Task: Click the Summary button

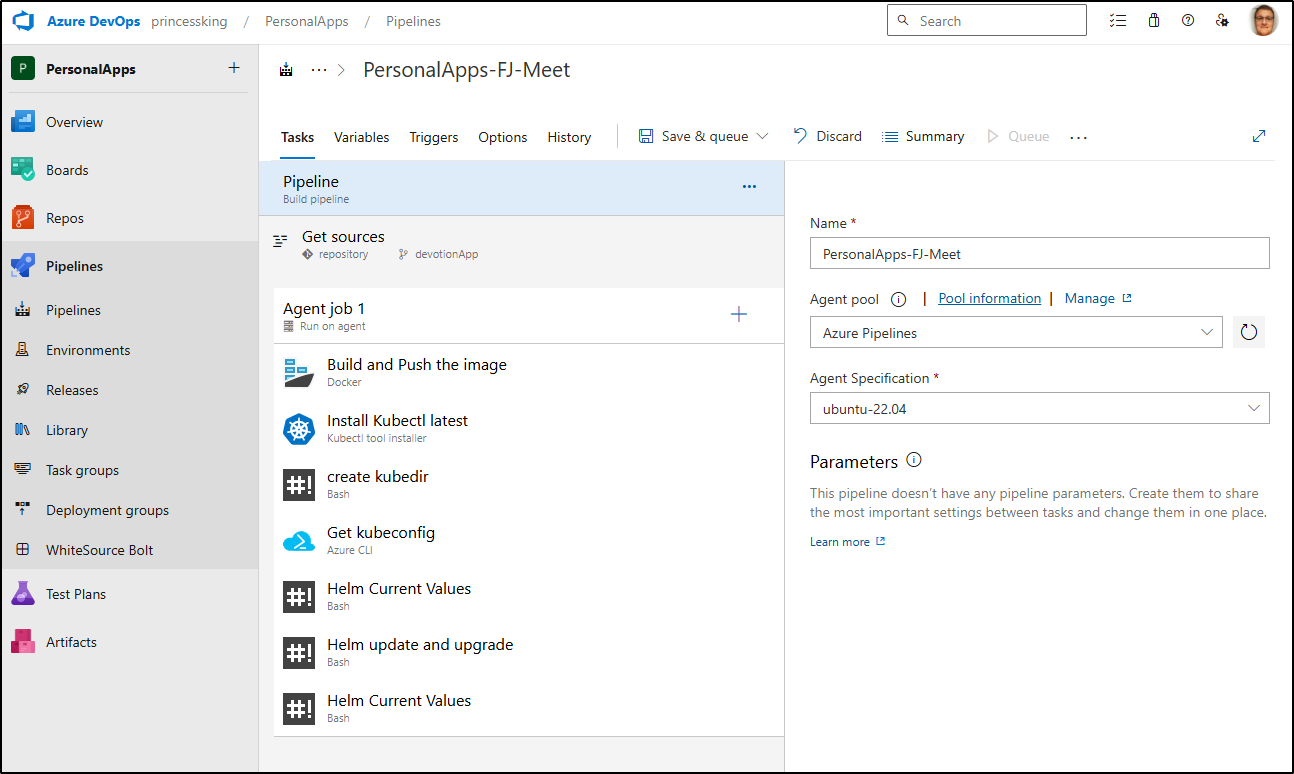Action: 923,136
